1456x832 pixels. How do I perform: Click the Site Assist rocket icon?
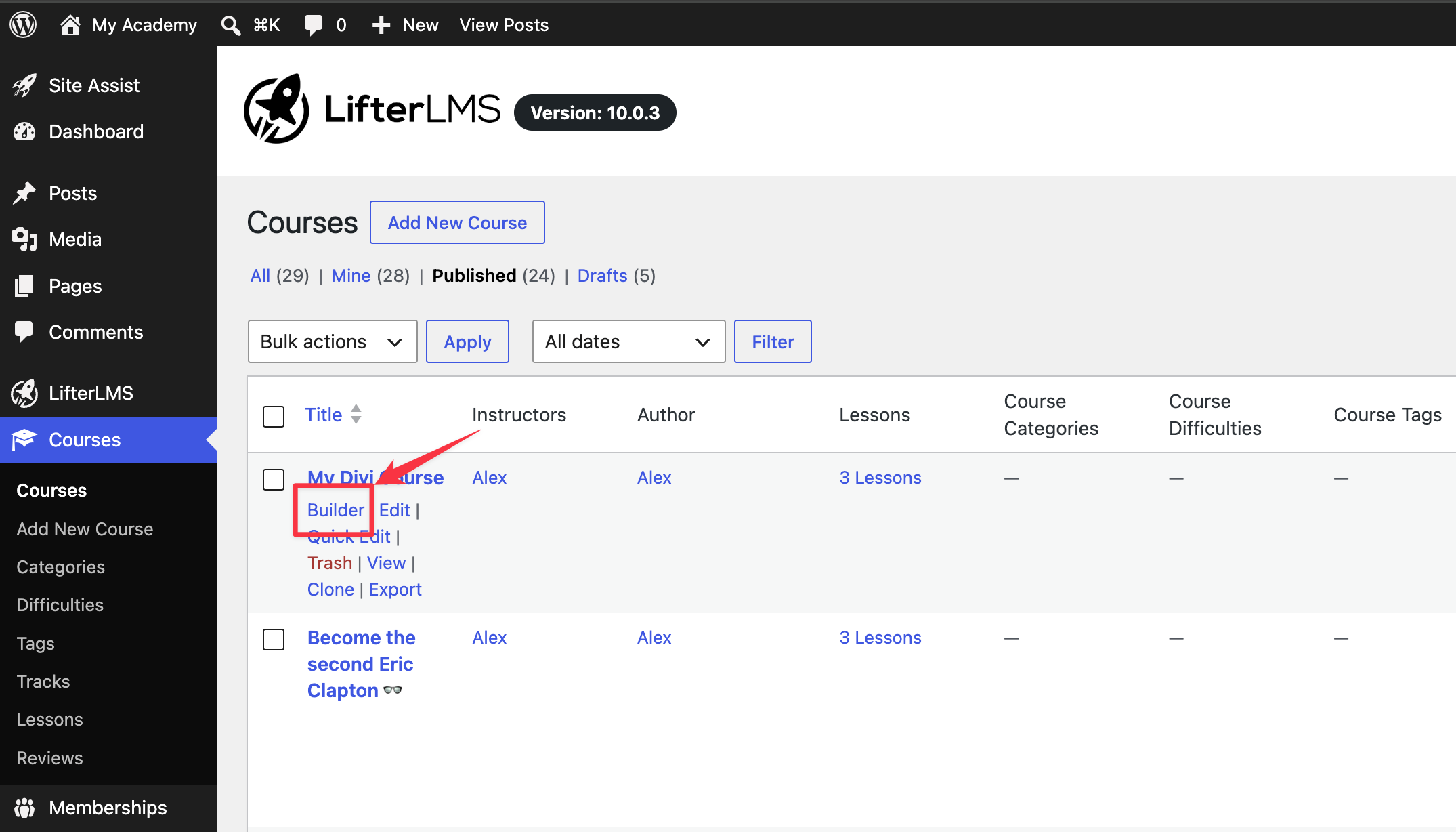coord(24,85)
